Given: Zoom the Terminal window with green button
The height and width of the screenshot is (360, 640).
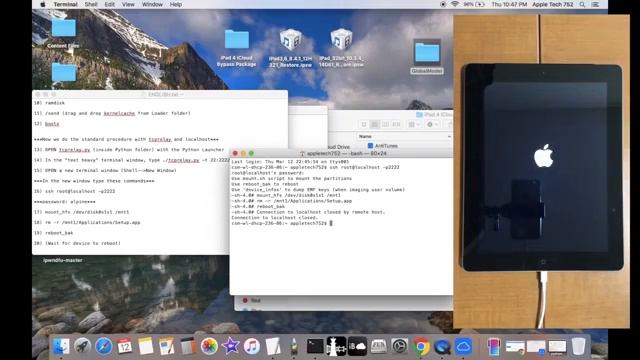Looking at the screenshot, I should tap(251, 153).
